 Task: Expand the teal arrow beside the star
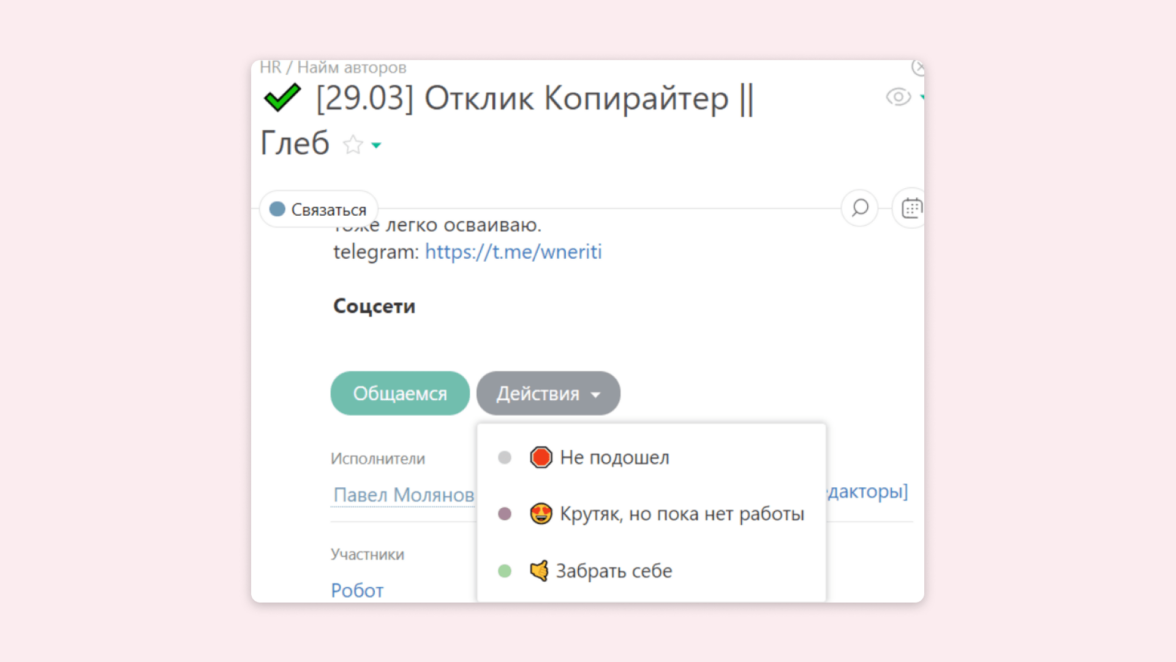pos(376,146)
